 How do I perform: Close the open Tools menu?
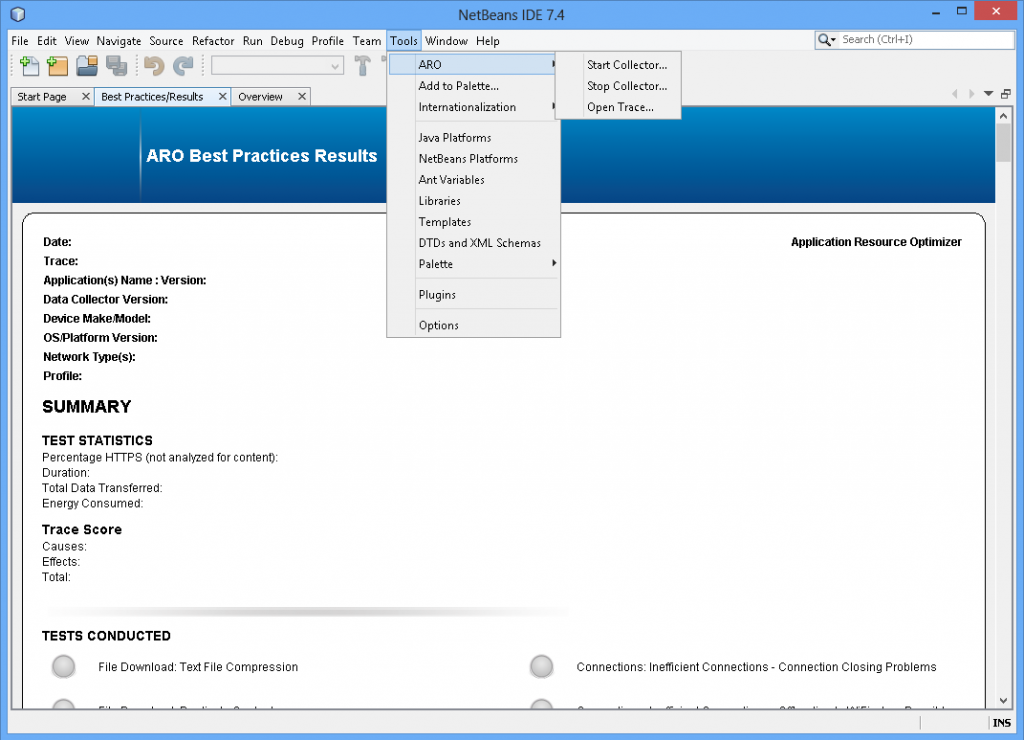(x=404, y=40)
